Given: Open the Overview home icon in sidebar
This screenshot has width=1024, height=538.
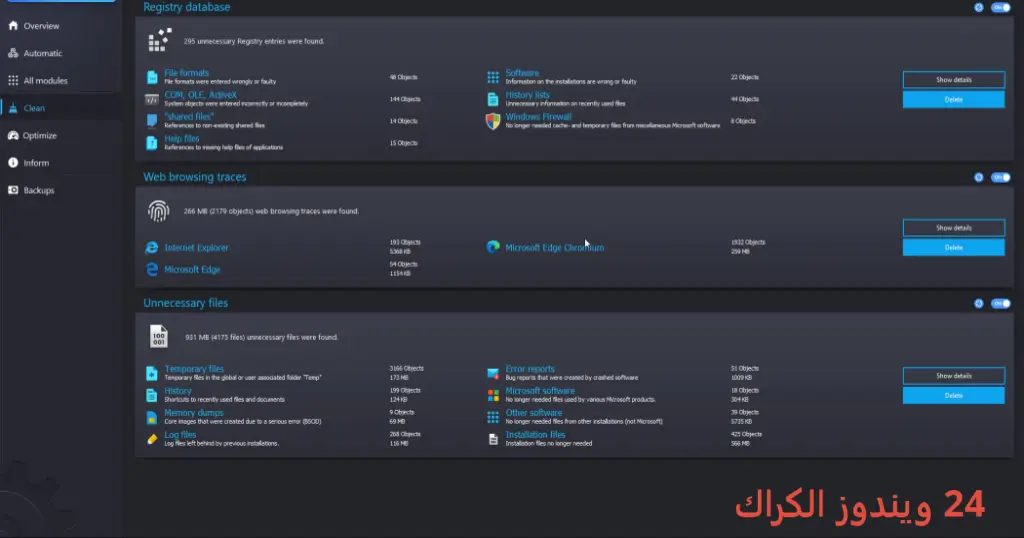Looking at the screenshot, I should coord(13,25).
